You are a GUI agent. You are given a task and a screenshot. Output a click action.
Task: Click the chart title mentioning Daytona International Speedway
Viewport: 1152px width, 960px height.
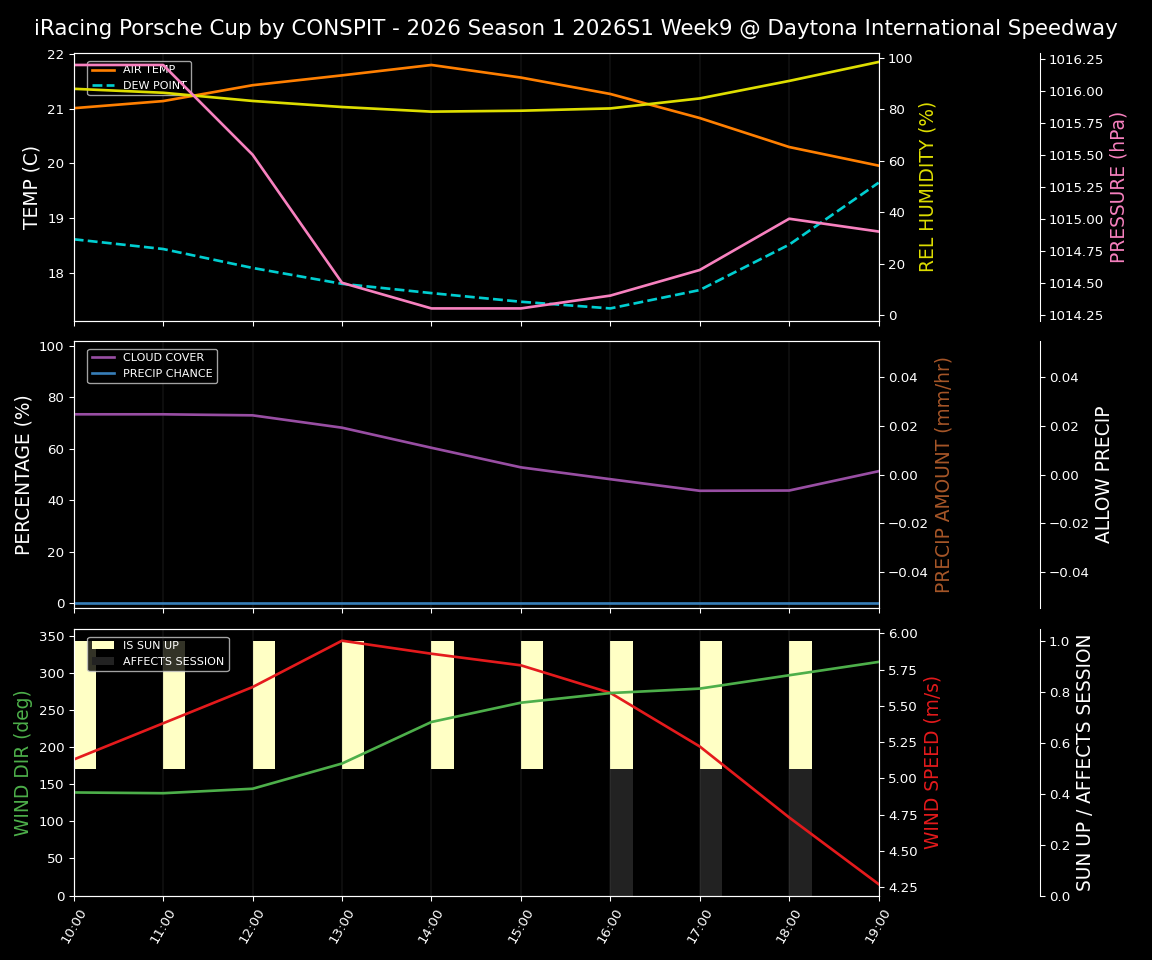576,27
